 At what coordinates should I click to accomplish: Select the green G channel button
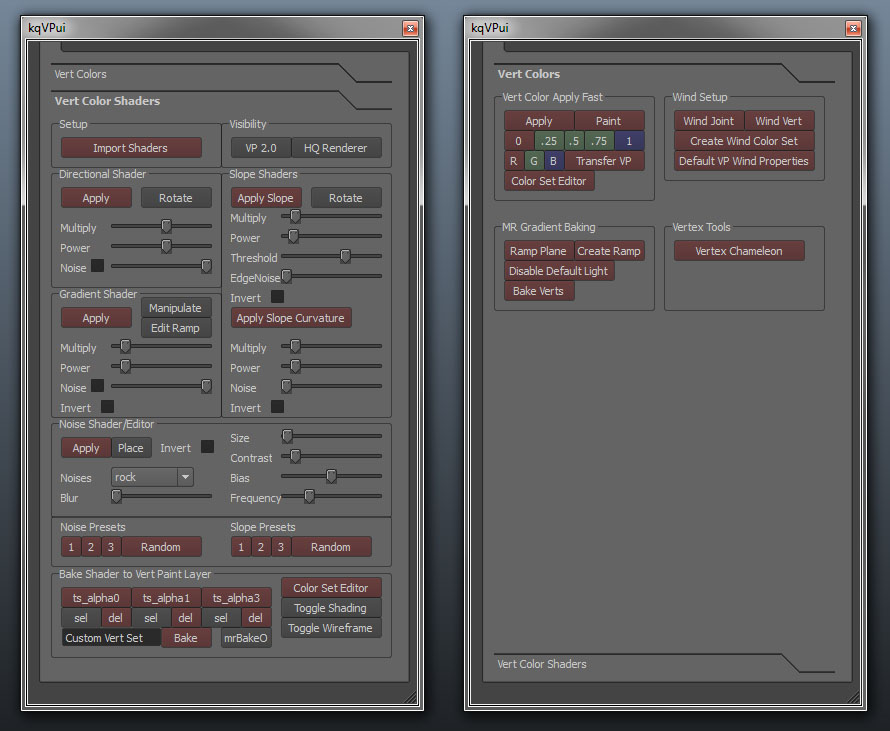533,161
